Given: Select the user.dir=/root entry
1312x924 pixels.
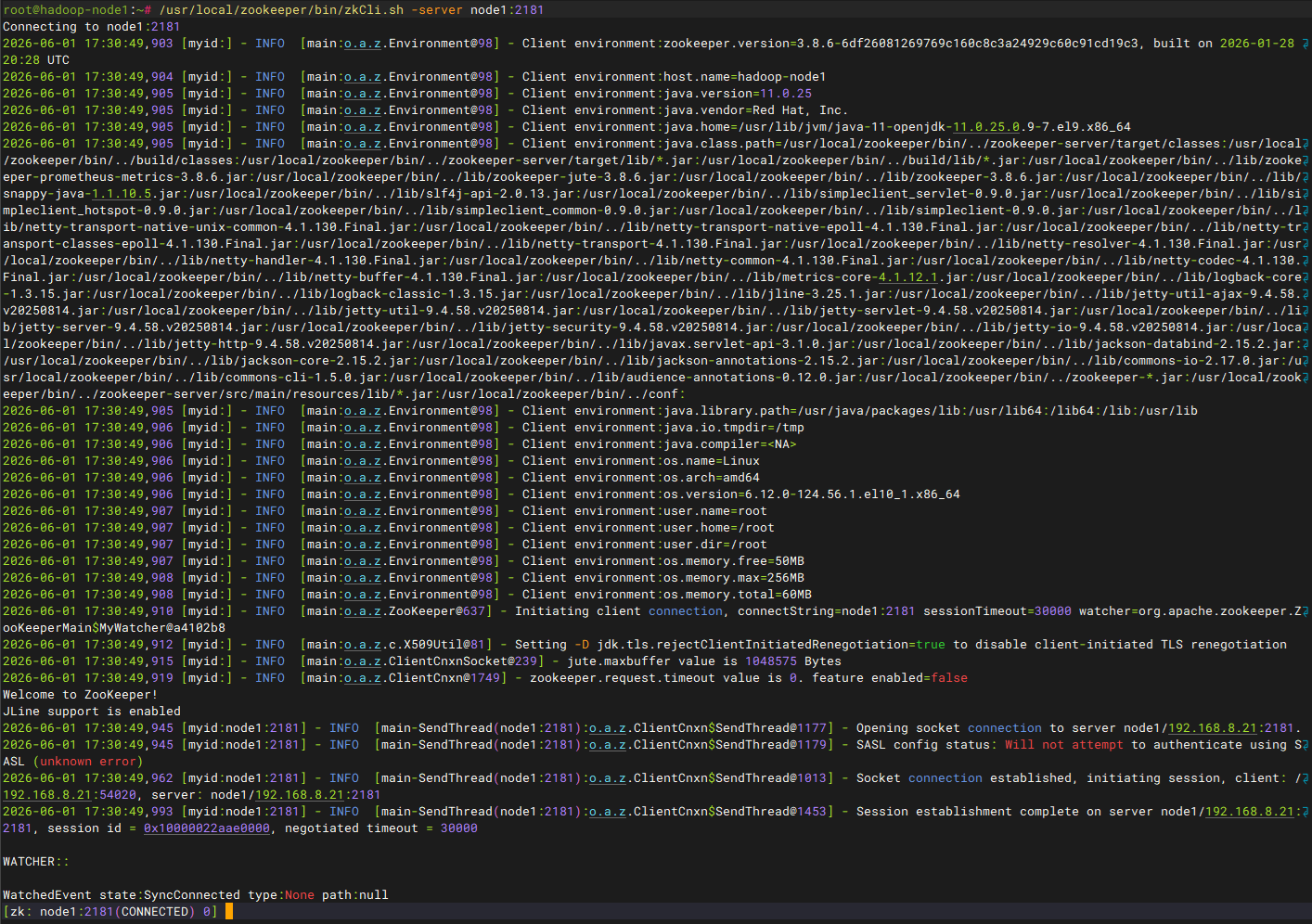Looking at the screenshot, I should [x=715, y=545].
